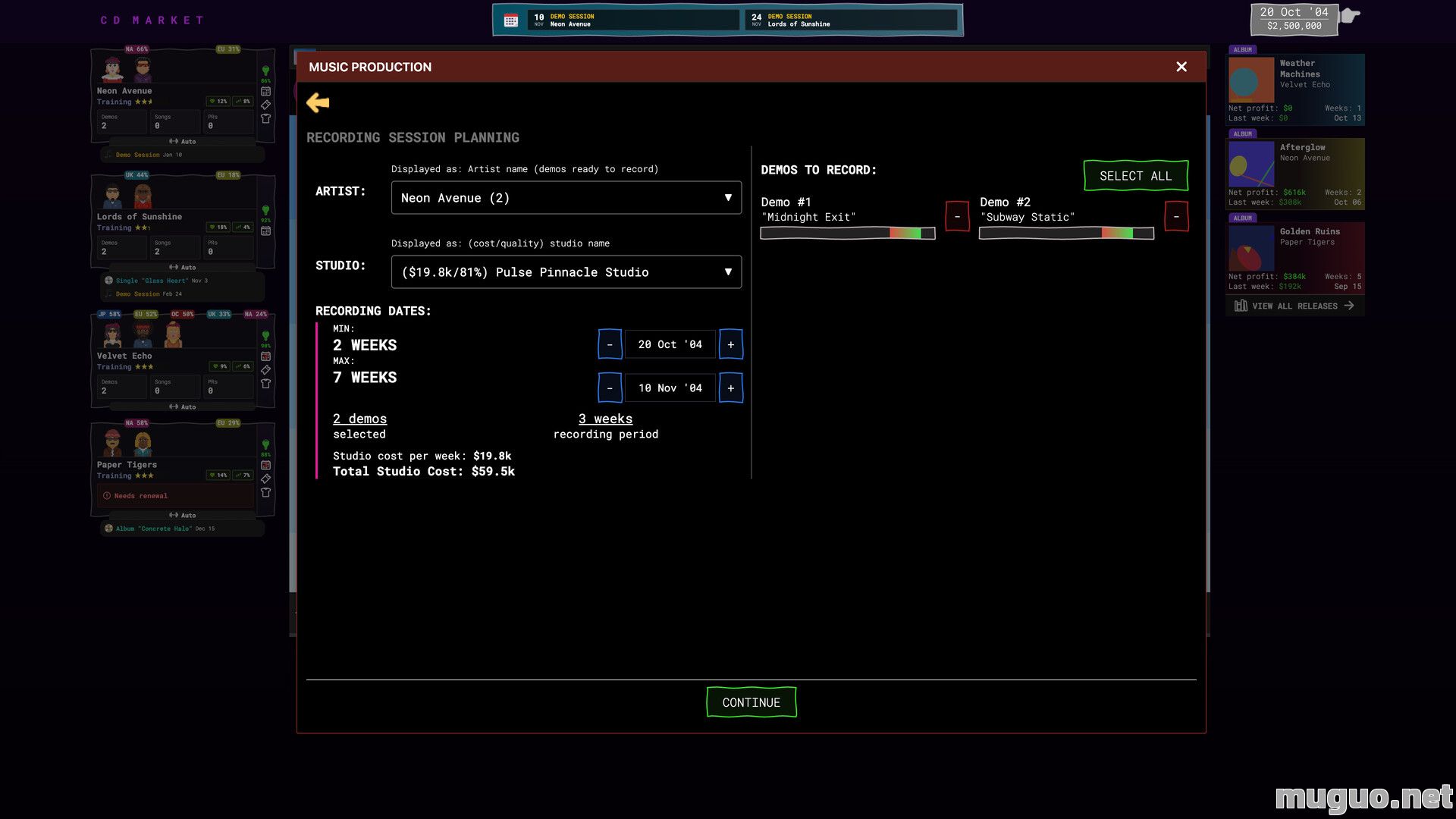The width and height of the screenshot is (1456, 819).
Task: Open Paper Tigers' t-shirt merchandise icon
Action: pyautogui.click(x=265, y=492)
